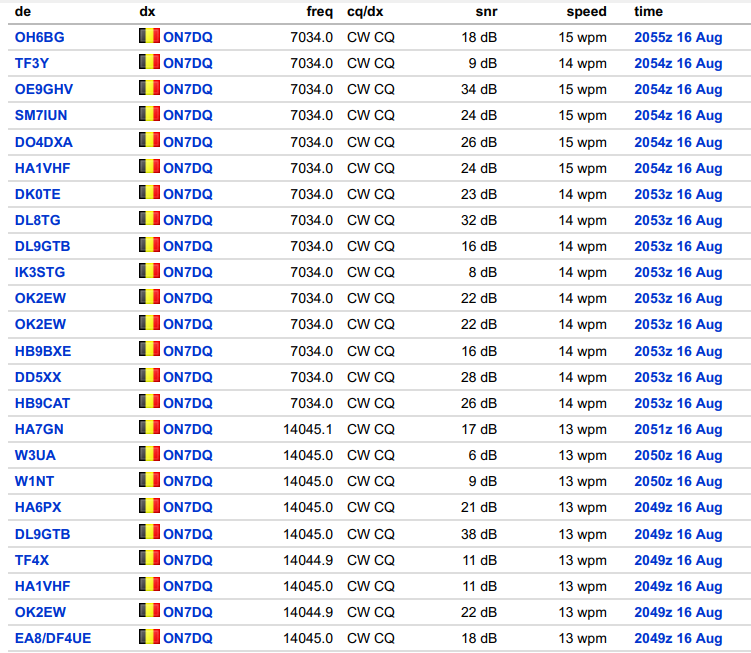Click the Belgian flag in SM7IUN row
This screenshot has height=653, width=751.
pos(149,113)
